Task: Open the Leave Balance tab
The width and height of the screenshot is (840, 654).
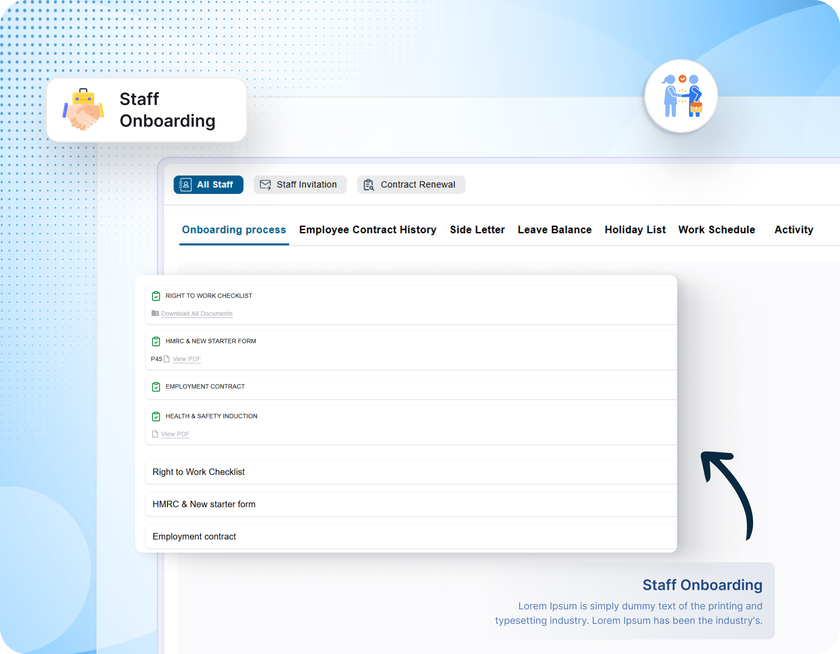Action: click(554, 230)
